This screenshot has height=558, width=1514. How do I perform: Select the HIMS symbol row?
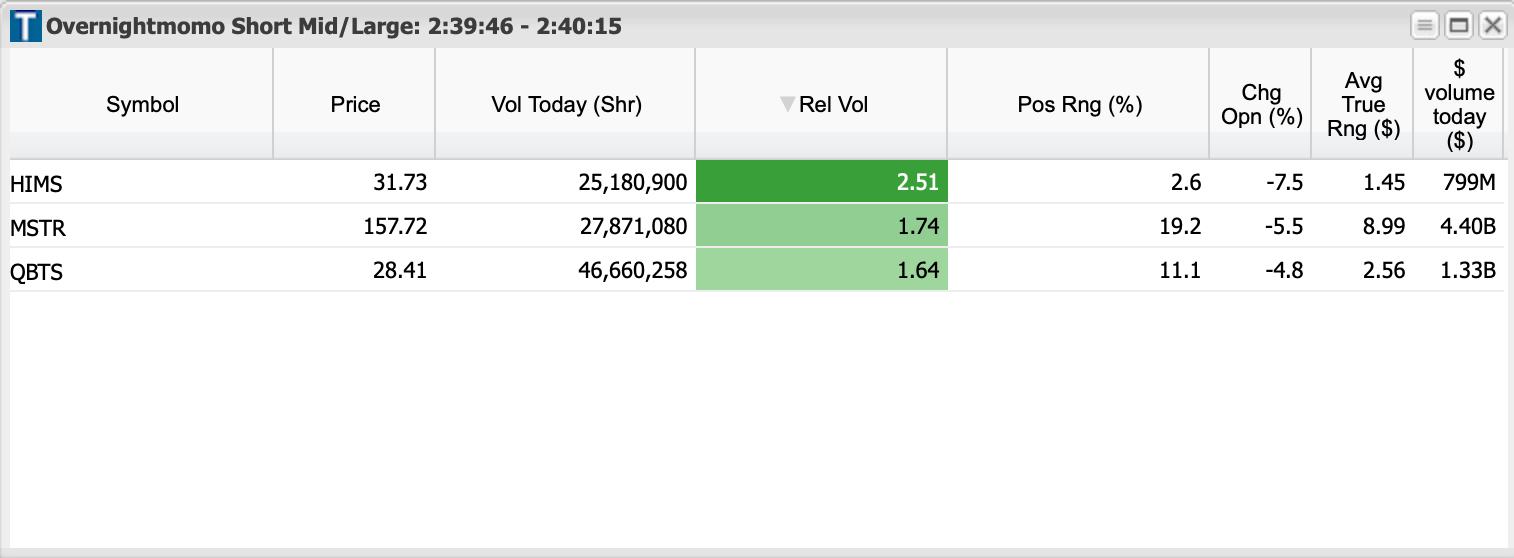36,183
